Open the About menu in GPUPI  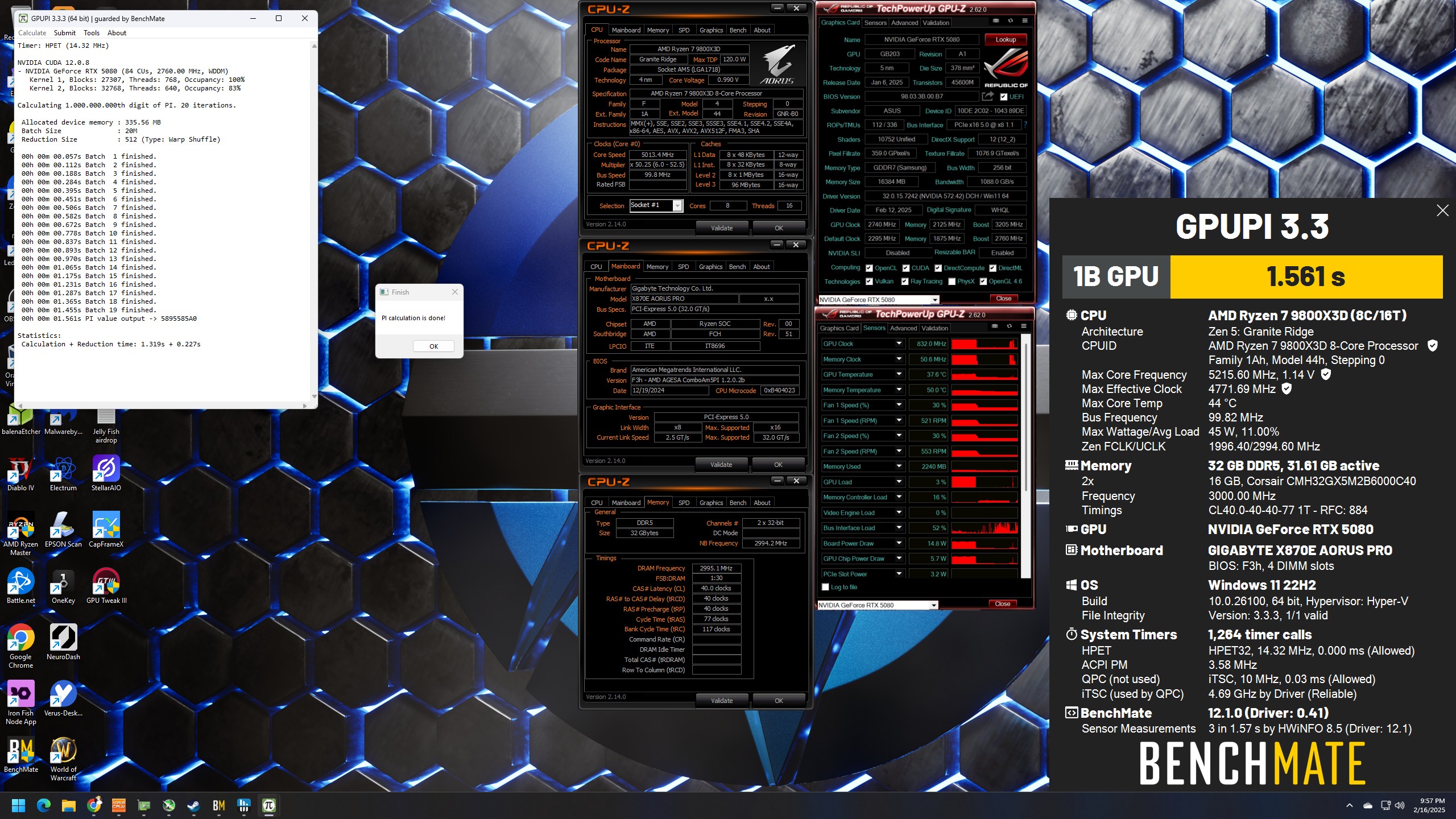pos(117,33)
